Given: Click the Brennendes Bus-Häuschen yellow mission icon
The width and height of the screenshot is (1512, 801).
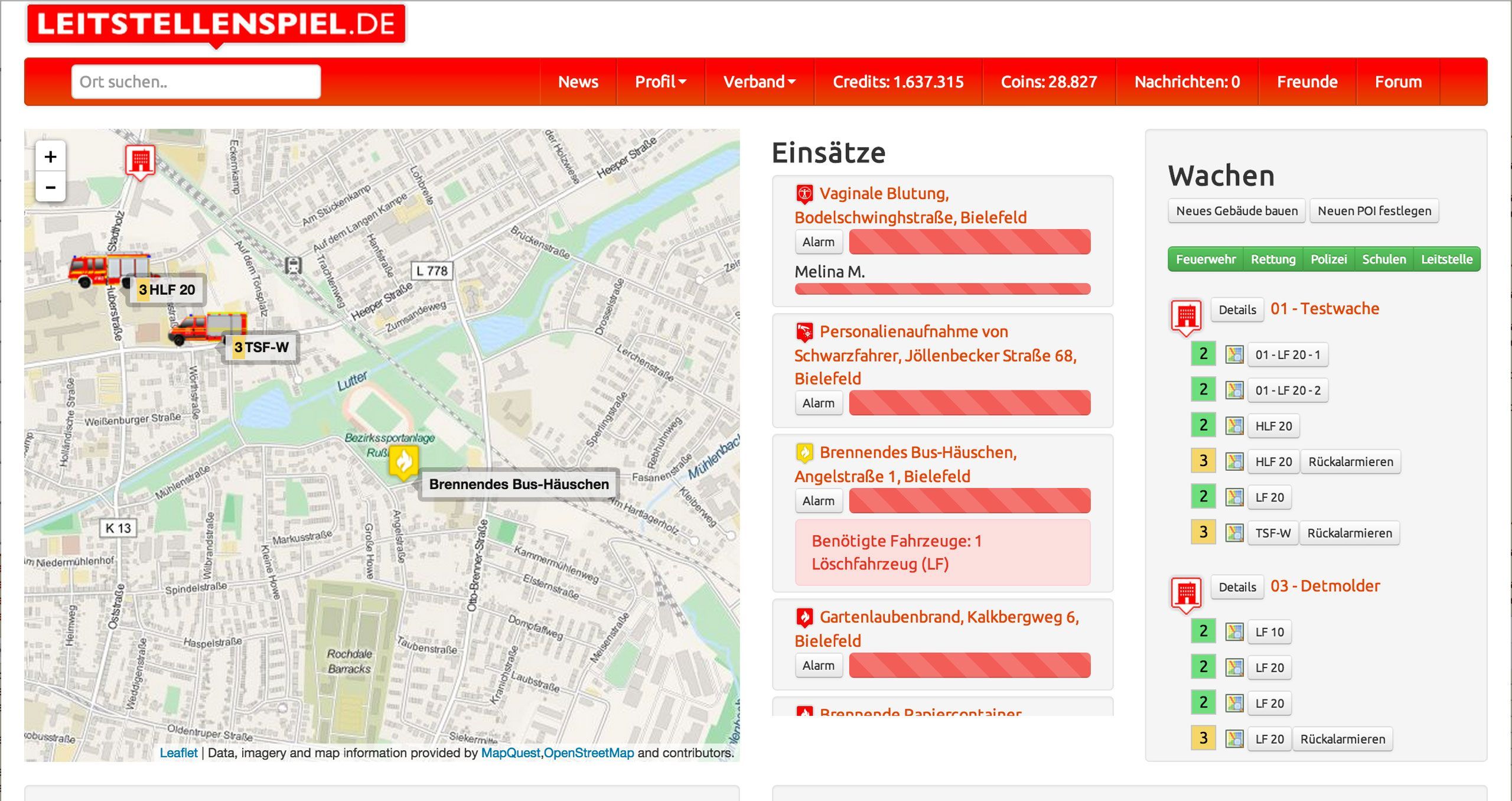Looking at the screenshot, I should click(804, 452).
